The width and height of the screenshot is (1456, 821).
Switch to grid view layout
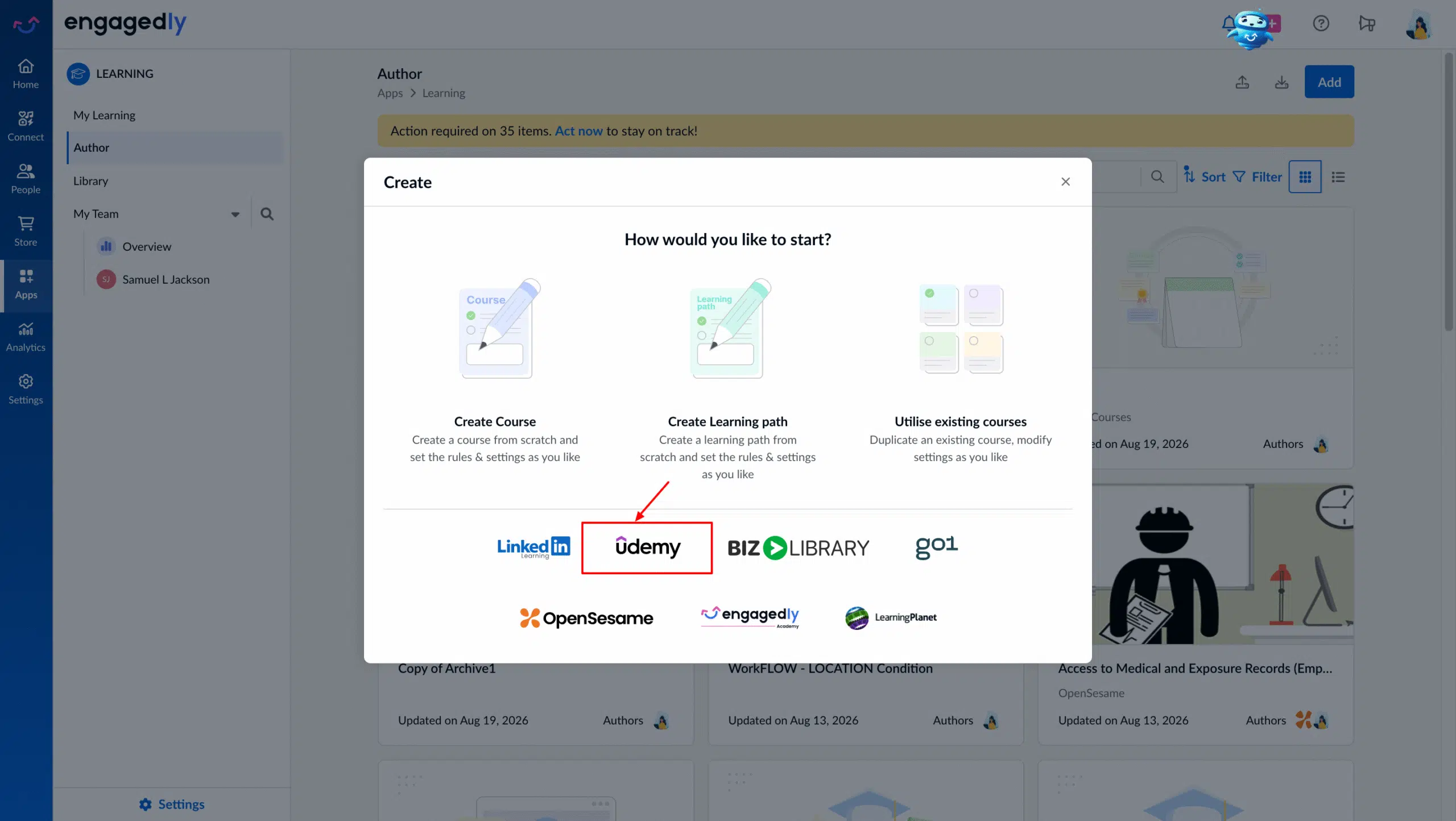1305,177
